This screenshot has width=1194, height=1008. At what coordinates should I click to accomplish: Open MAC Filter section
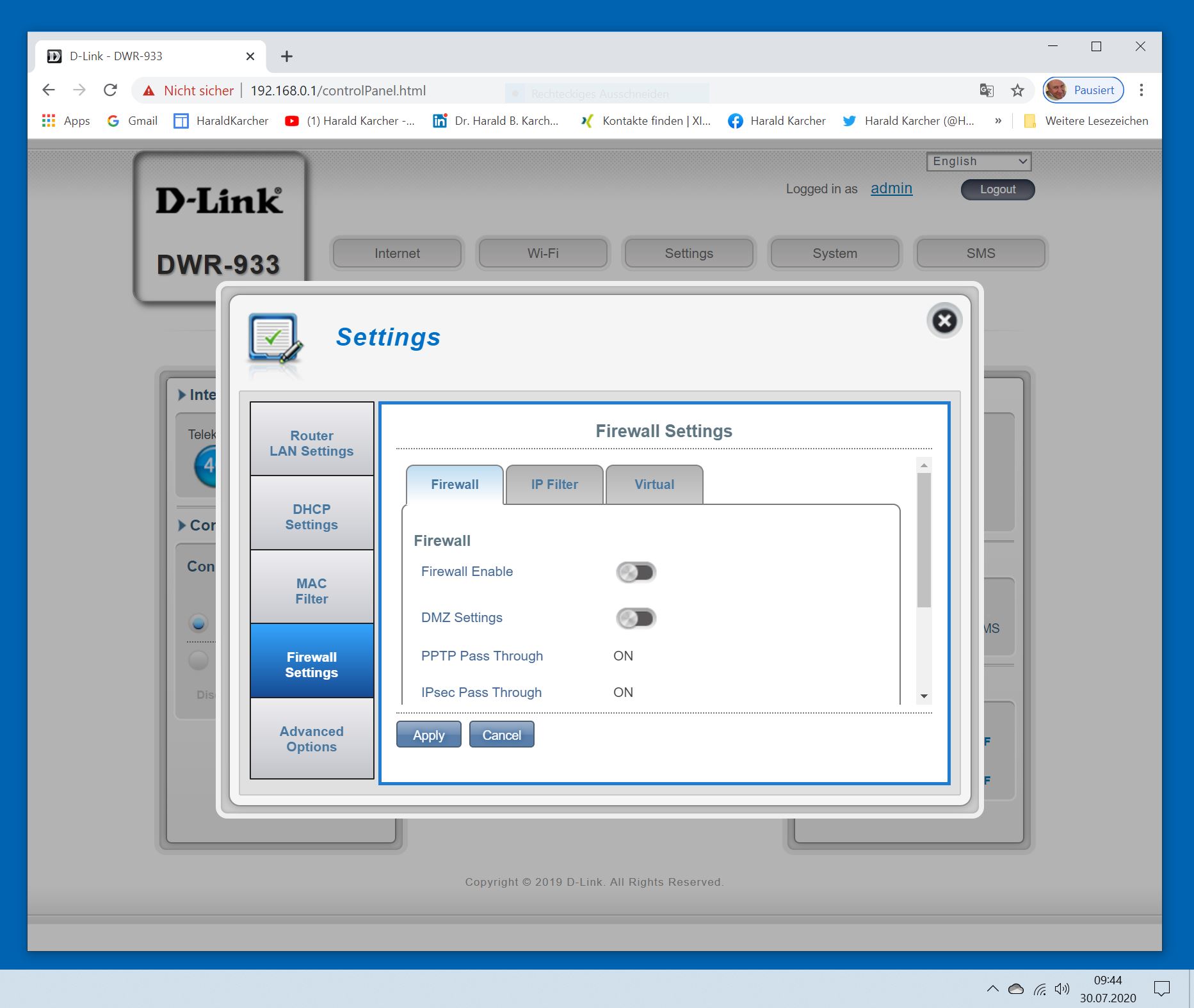pyautogui.click(x=312, y=587)
